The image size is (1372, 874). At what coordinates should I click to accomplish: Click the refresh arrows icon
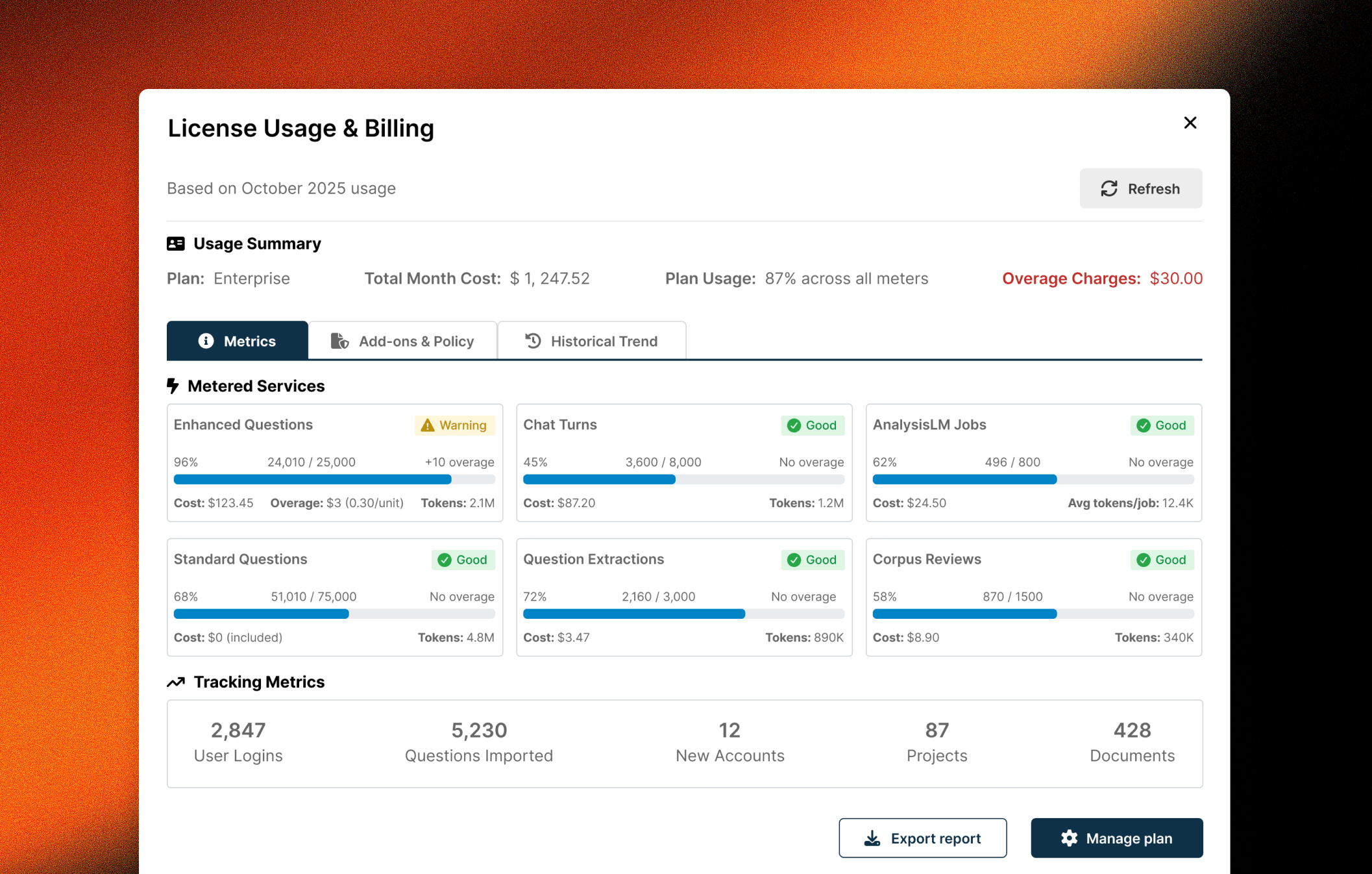tap(1109, 188)
